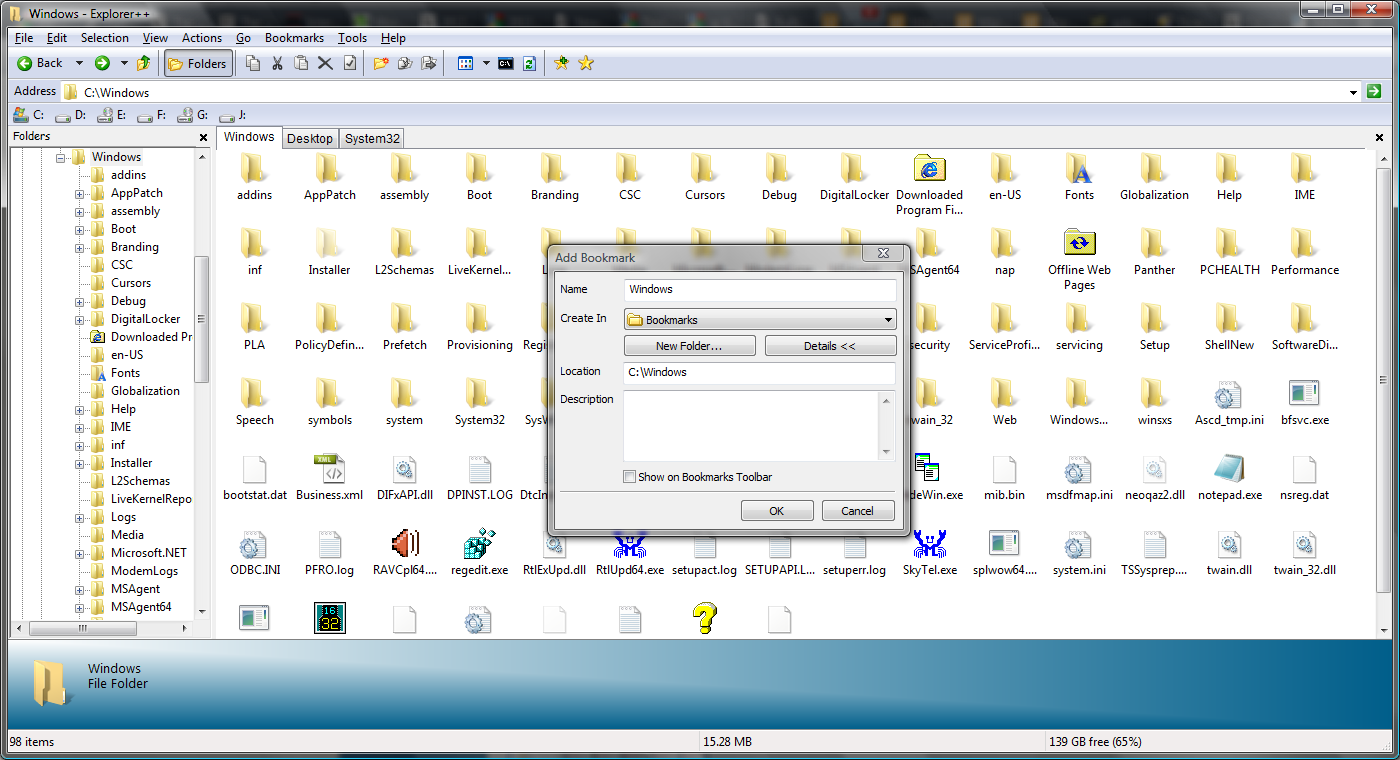
Task: Enable Show on Bookmarks Toolbar checkbox
Action: click(x=629, y=477)
